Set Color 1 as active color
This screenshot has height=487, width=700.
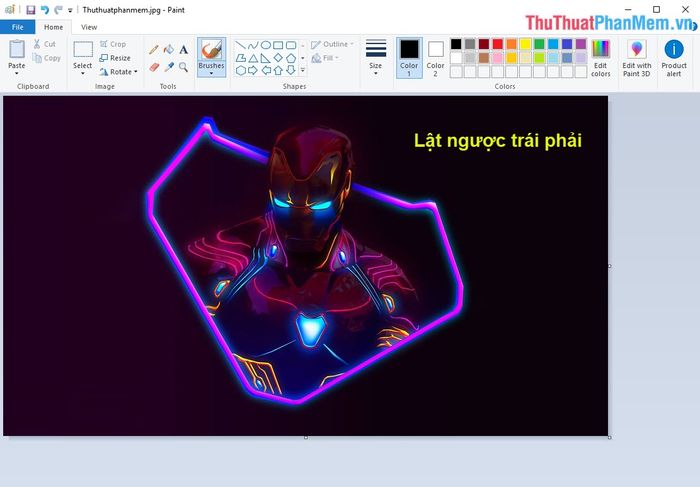(x=409, y=56)
